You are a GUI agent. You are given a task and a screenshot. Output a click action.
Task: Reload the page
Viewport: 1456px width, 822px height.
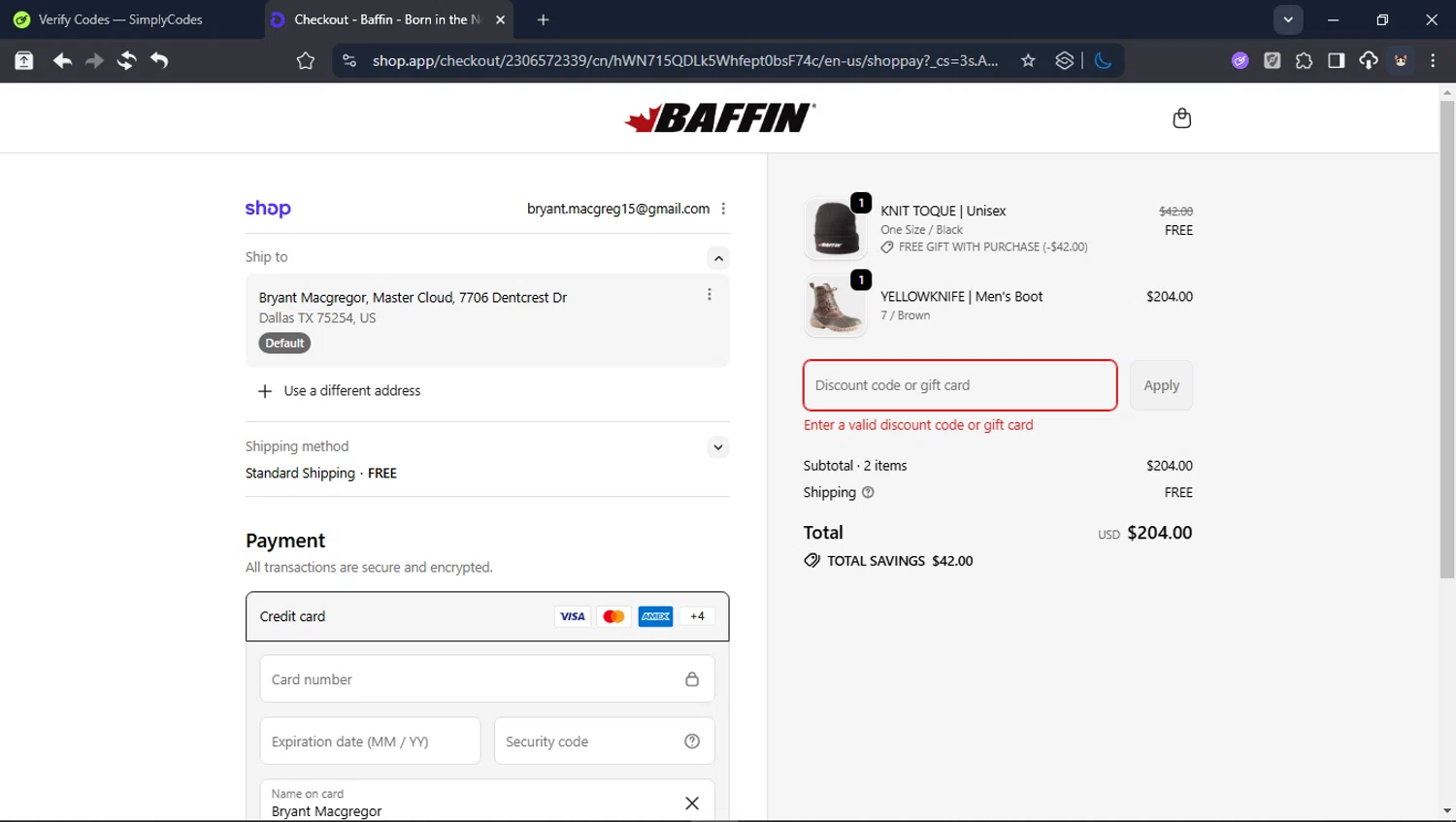126,61
